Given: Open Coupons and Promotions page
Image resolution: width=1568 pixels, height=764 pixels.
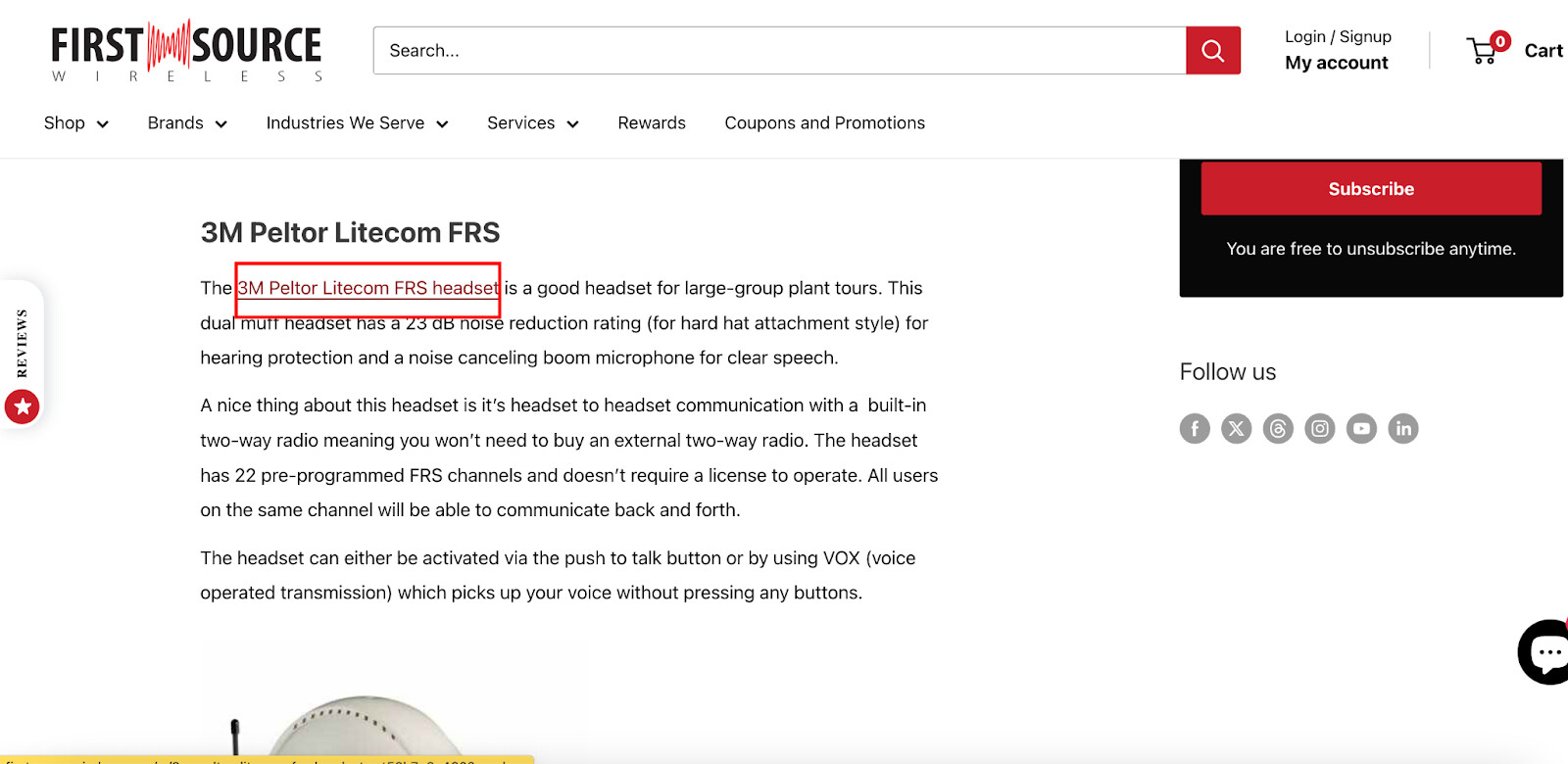Looking at the screenshot, I should point(825,122).
